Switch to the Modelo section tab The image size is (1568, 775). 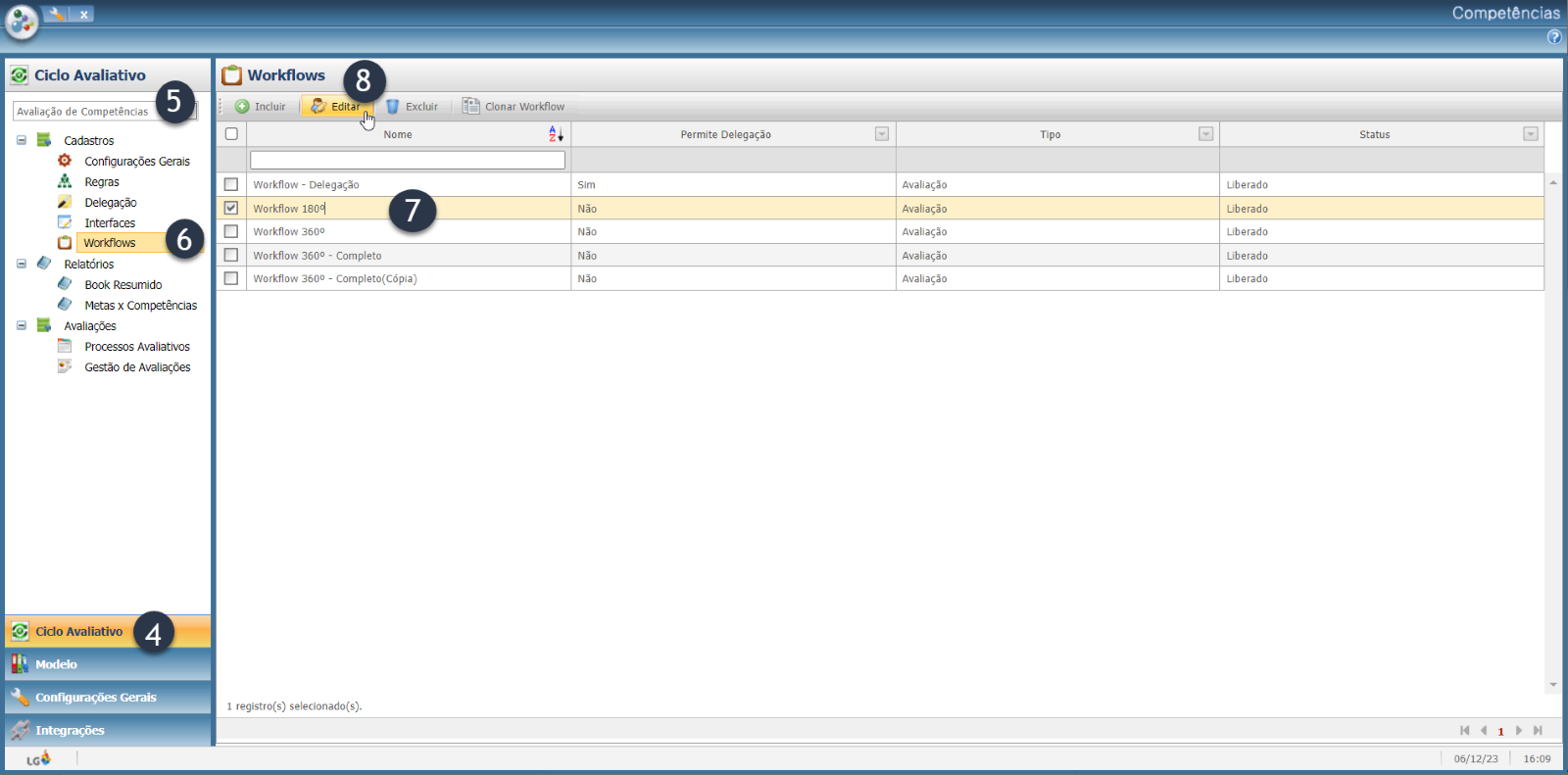click(x=108, y=664)
